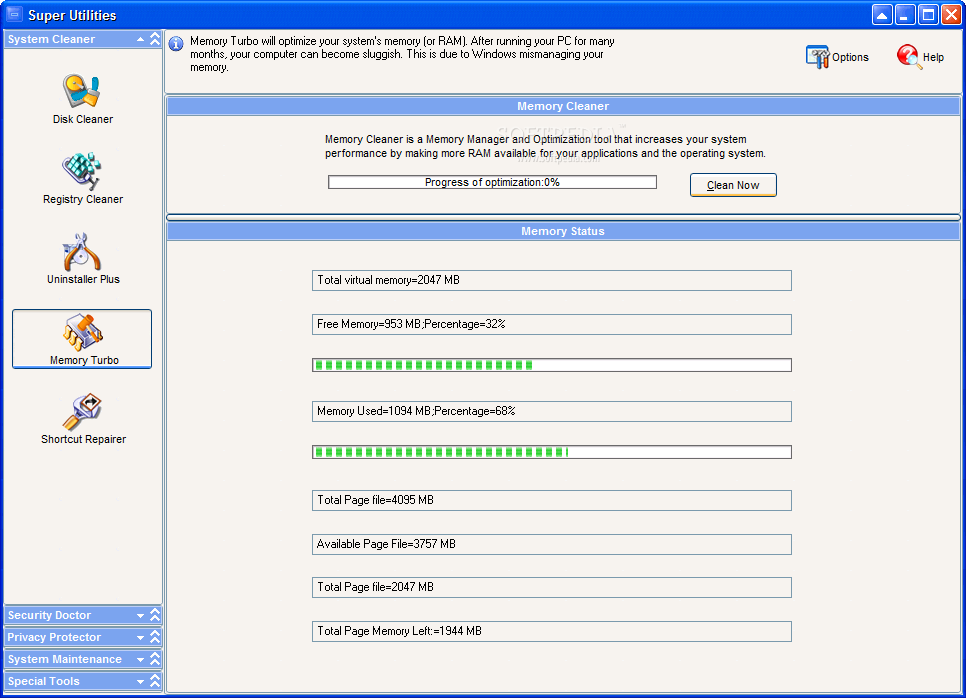Click the Free Memory=953 MB field

pos(551,324)
